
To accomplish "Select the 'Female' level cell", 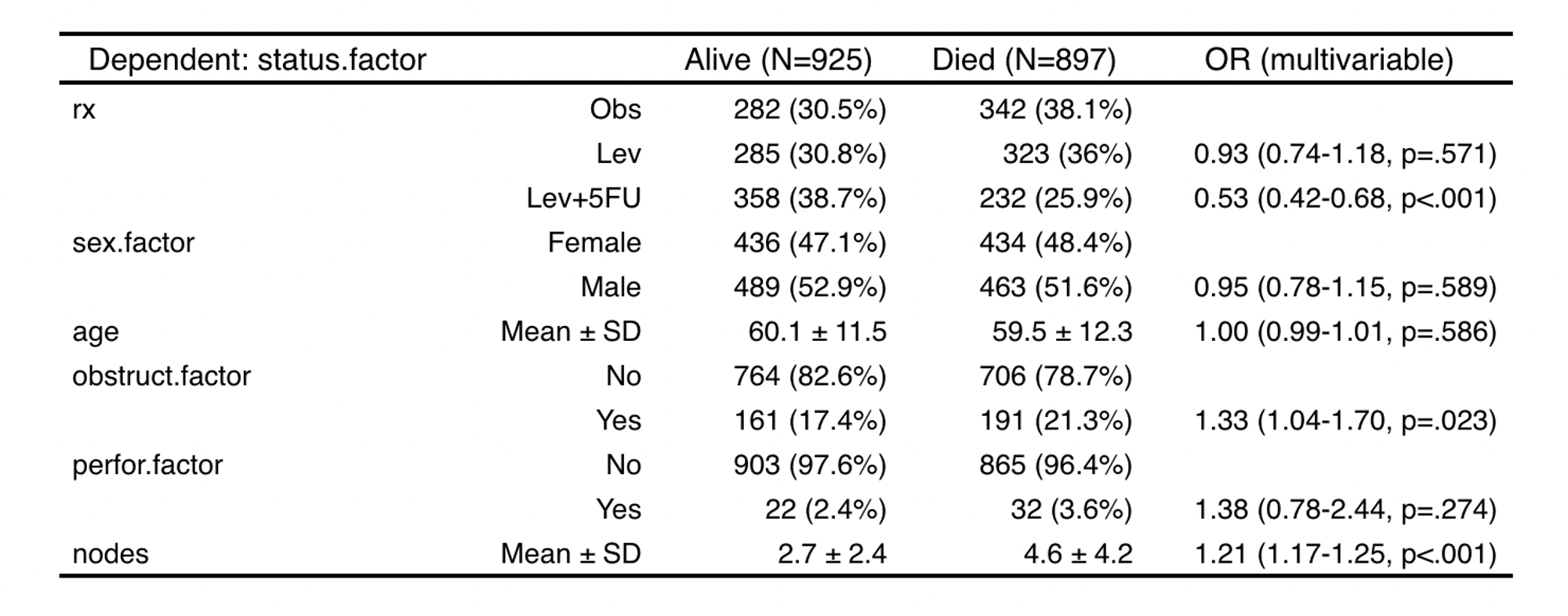I will coord(594,243).
